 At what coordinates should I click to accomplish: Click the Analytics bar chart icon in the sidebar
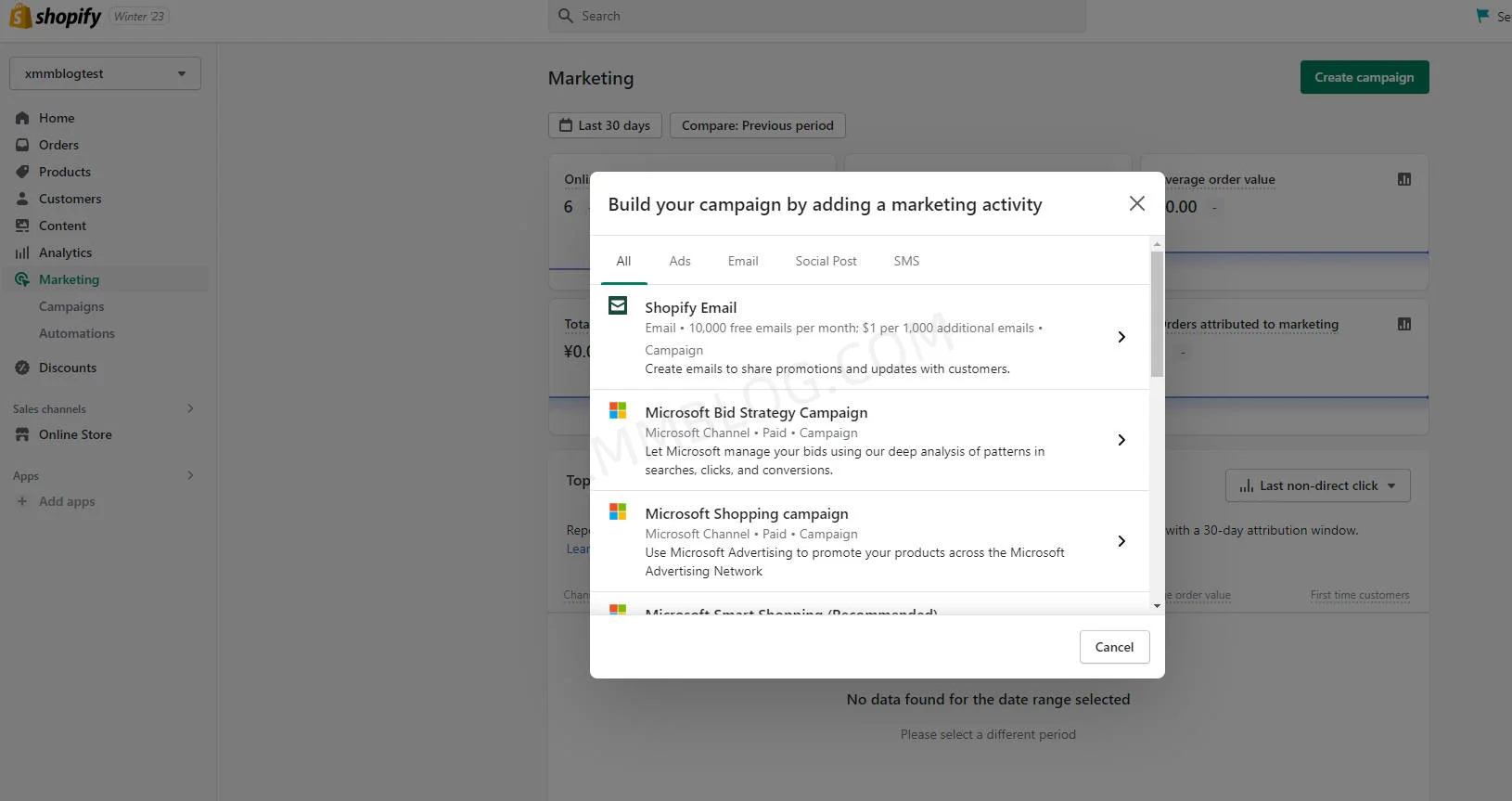[22, 252]
